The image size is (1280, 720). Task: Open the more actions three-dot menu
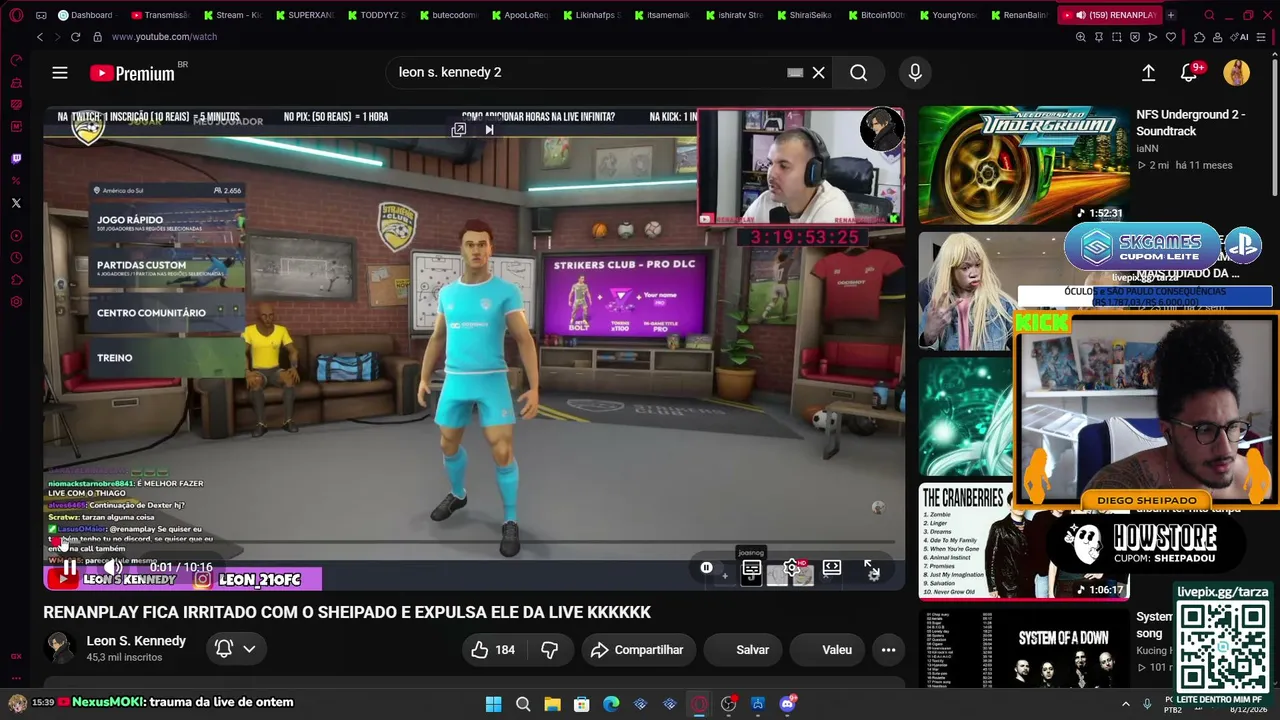(x=888, y=650)
